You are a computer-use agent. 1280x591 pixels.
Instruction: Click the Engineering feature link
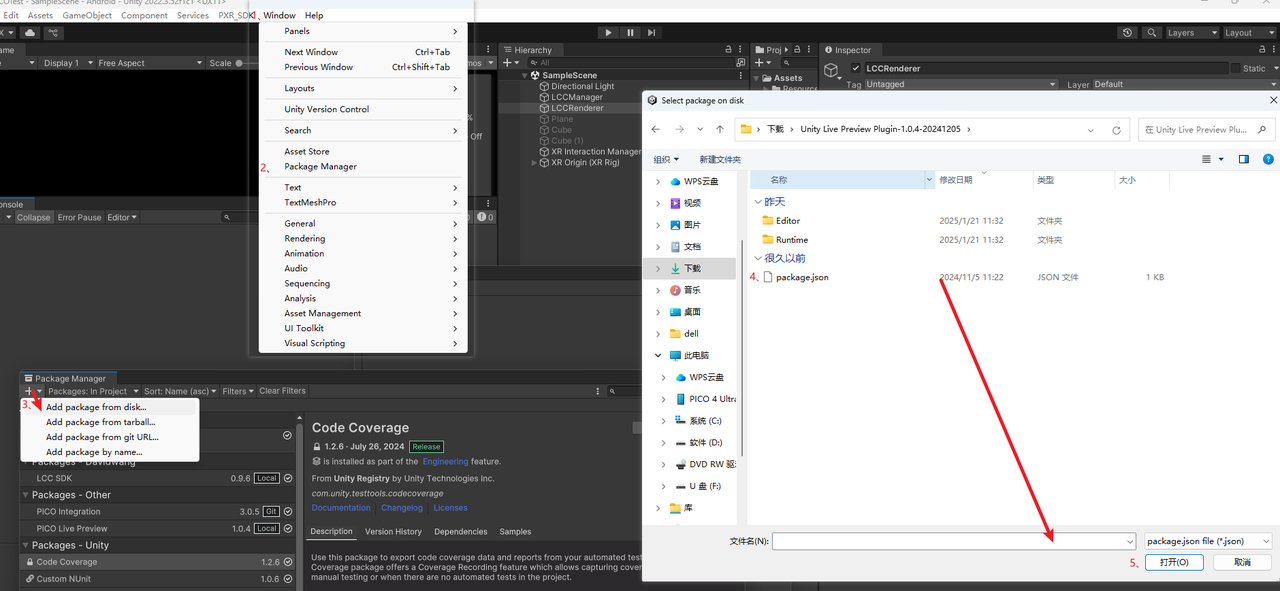(x=445, y=461)
